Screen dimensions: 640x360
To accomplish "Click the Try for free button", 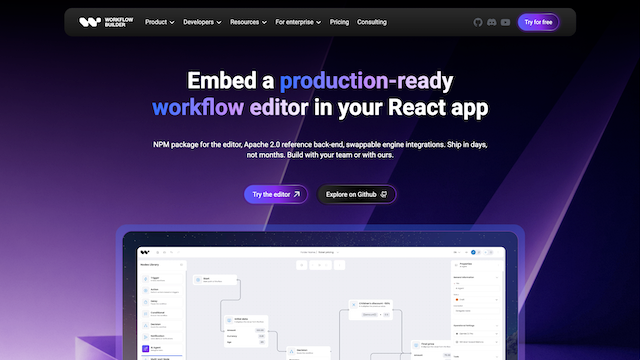I will coord(538,22).
